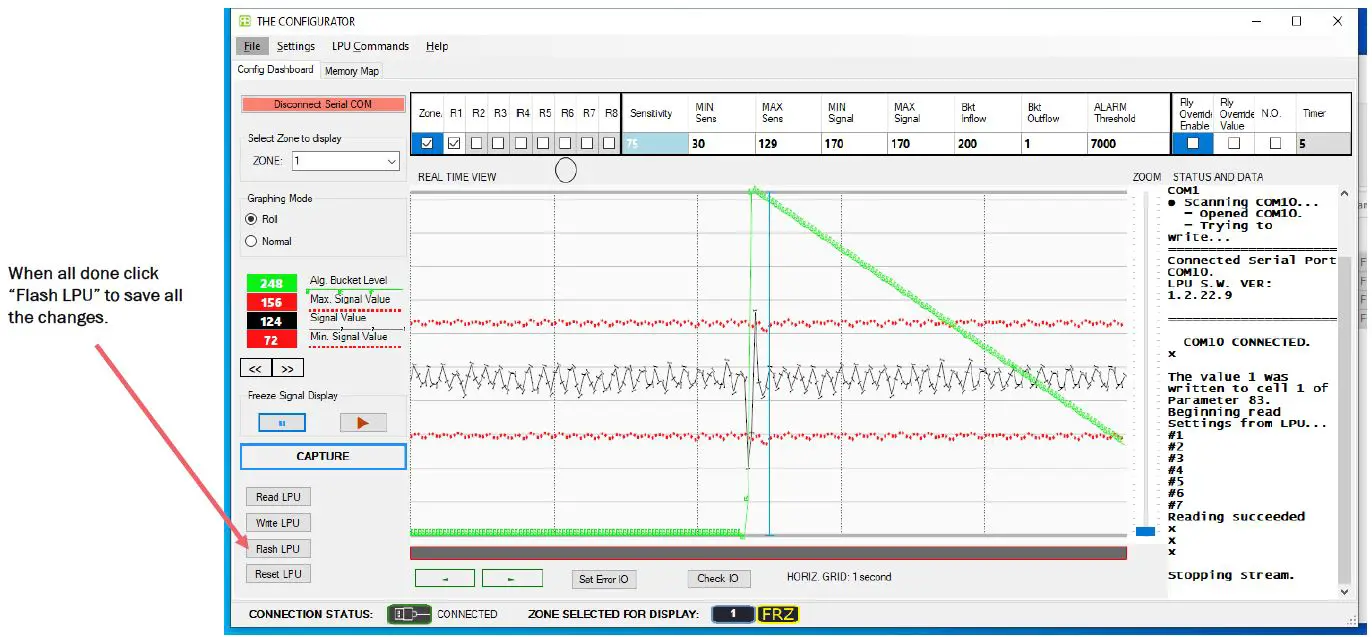Image resolution: width=1372 pixels, height=637 pixels.
Task: Open the LPU Commands menu
Action: [x=369, y=45]
